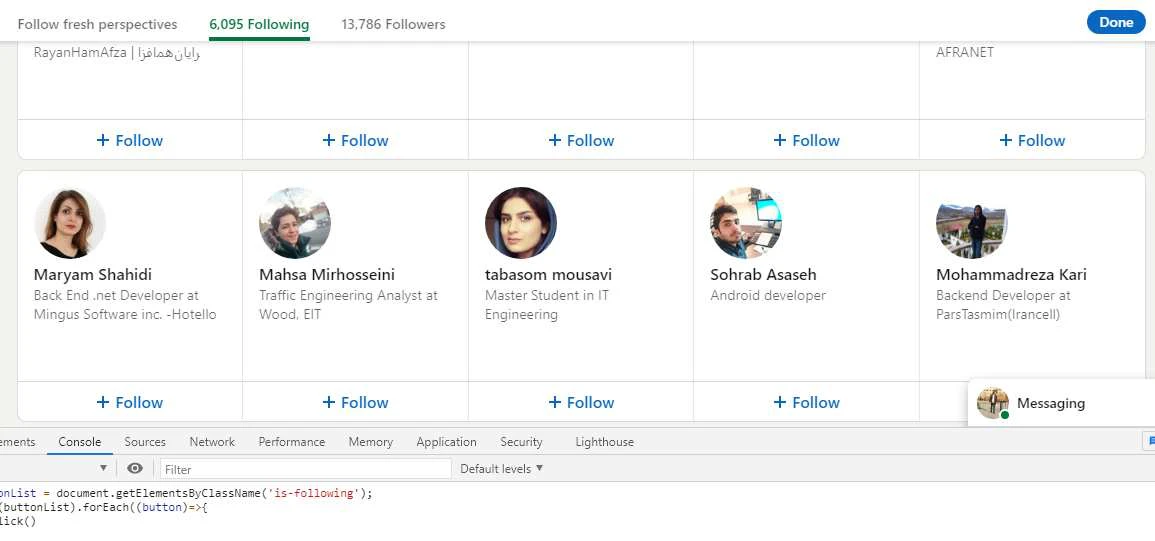The image size is (1155, 541).
Task: Switch to the Network tab
Action: (x=212, y=441)
